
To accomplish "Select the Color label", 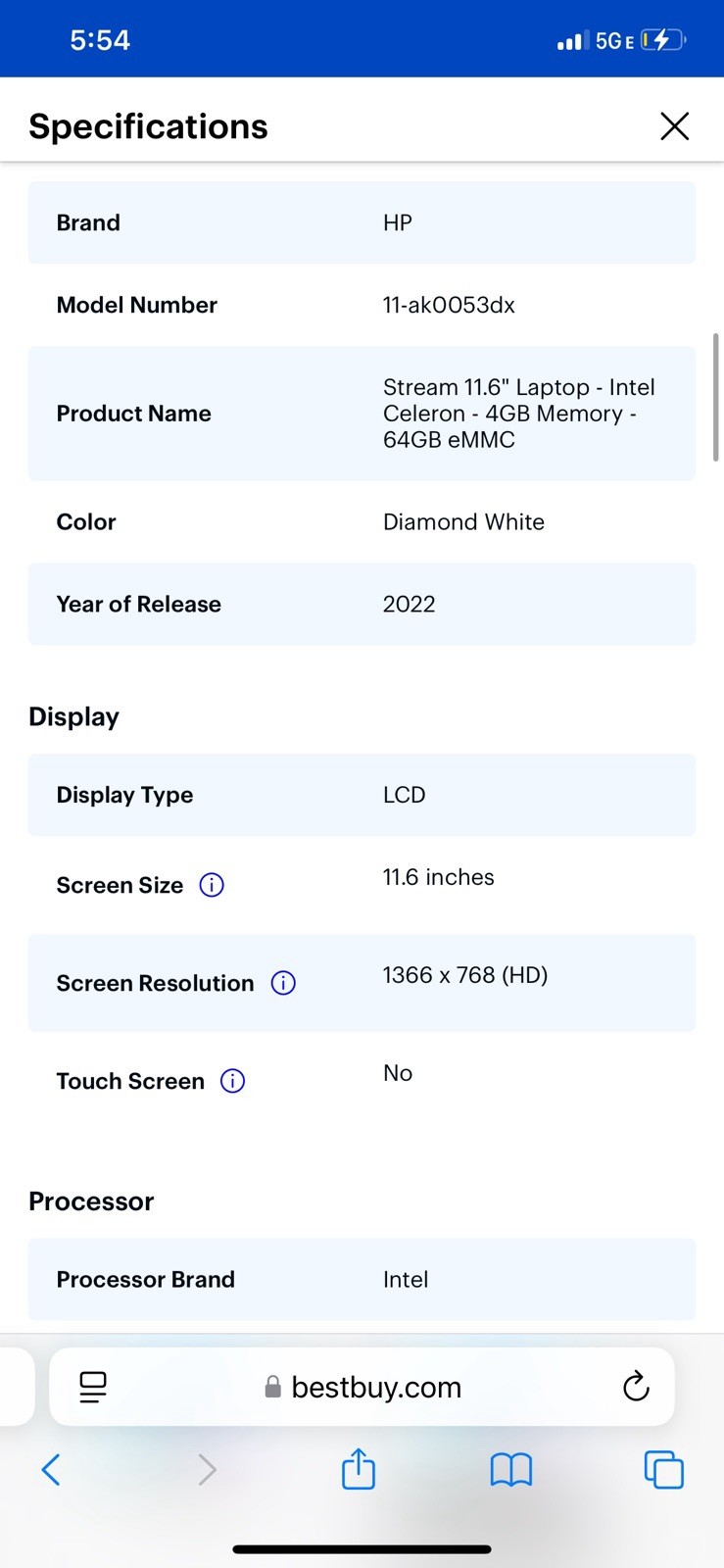I will click(86, 521).
